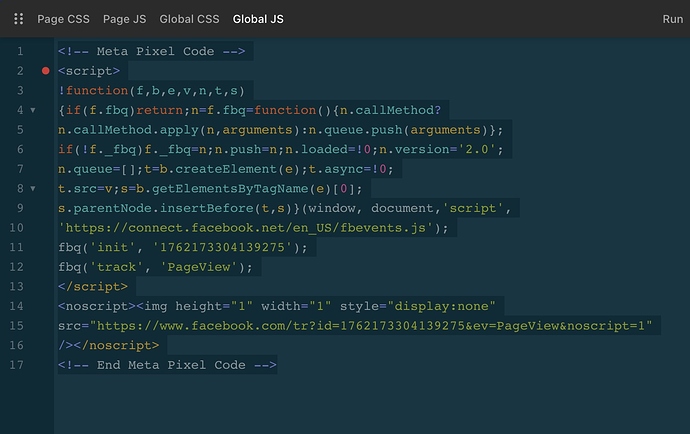Image resolution: width=690 pixels, height=434 pixels.
Task: Click the red error marker on line 2
Action: 46,71
